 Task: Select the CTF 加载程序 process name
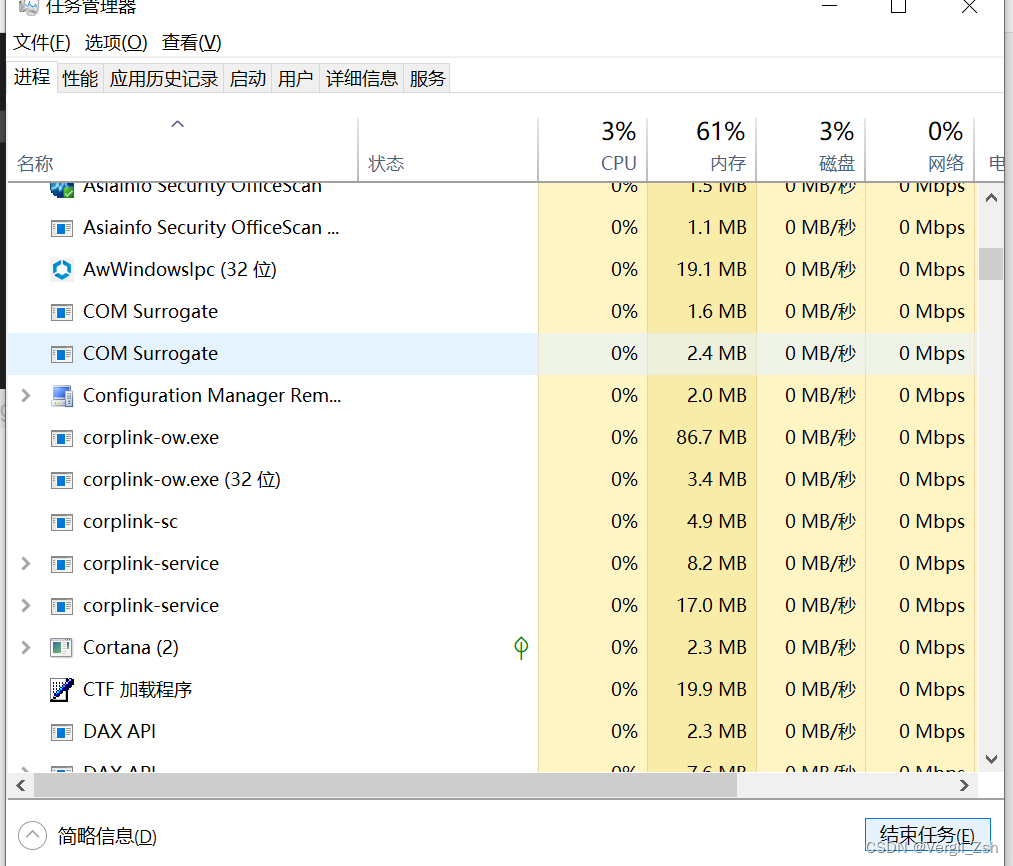(x=138, y=690)
